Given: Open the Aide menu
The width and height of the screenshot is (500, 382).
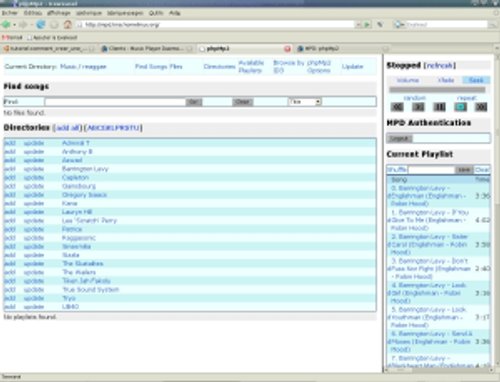Looking at the screenshot, I should pos(174,13).
